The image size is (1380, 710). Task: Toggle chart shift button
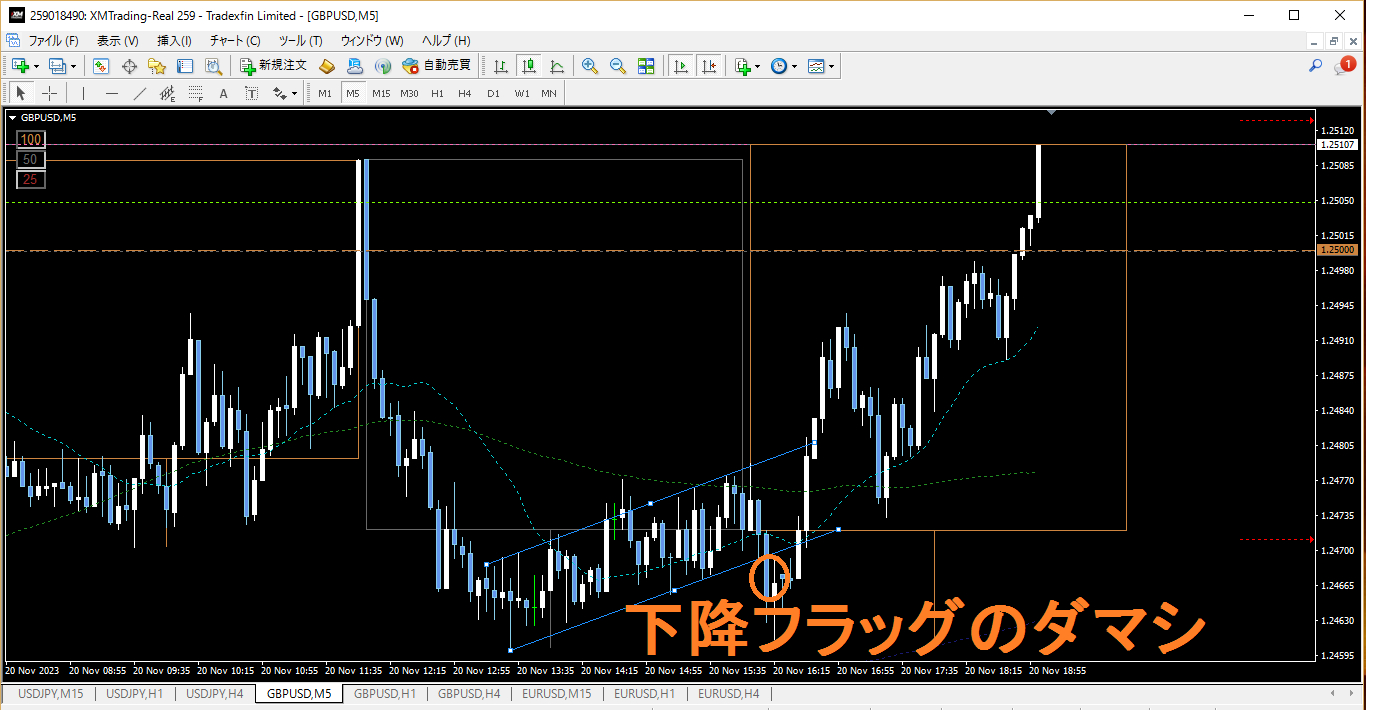(x=709, y=66)
